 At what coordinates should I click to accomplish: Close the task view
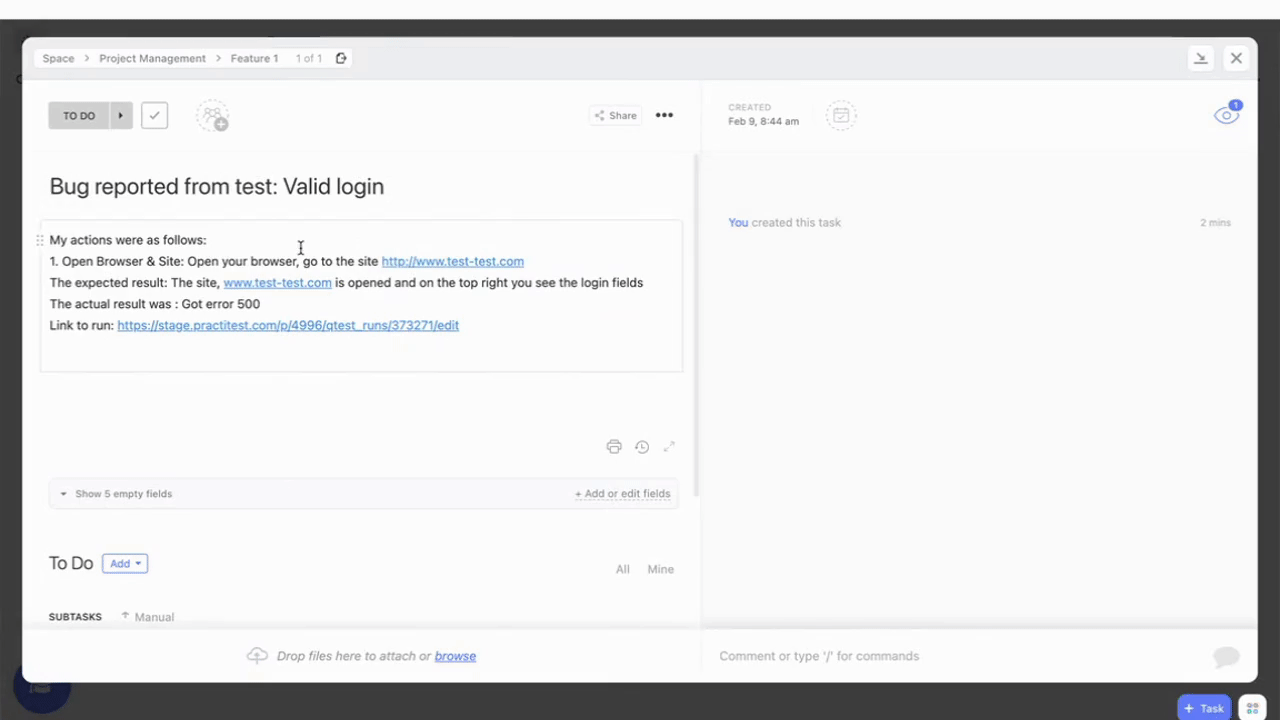point(1236,58)
